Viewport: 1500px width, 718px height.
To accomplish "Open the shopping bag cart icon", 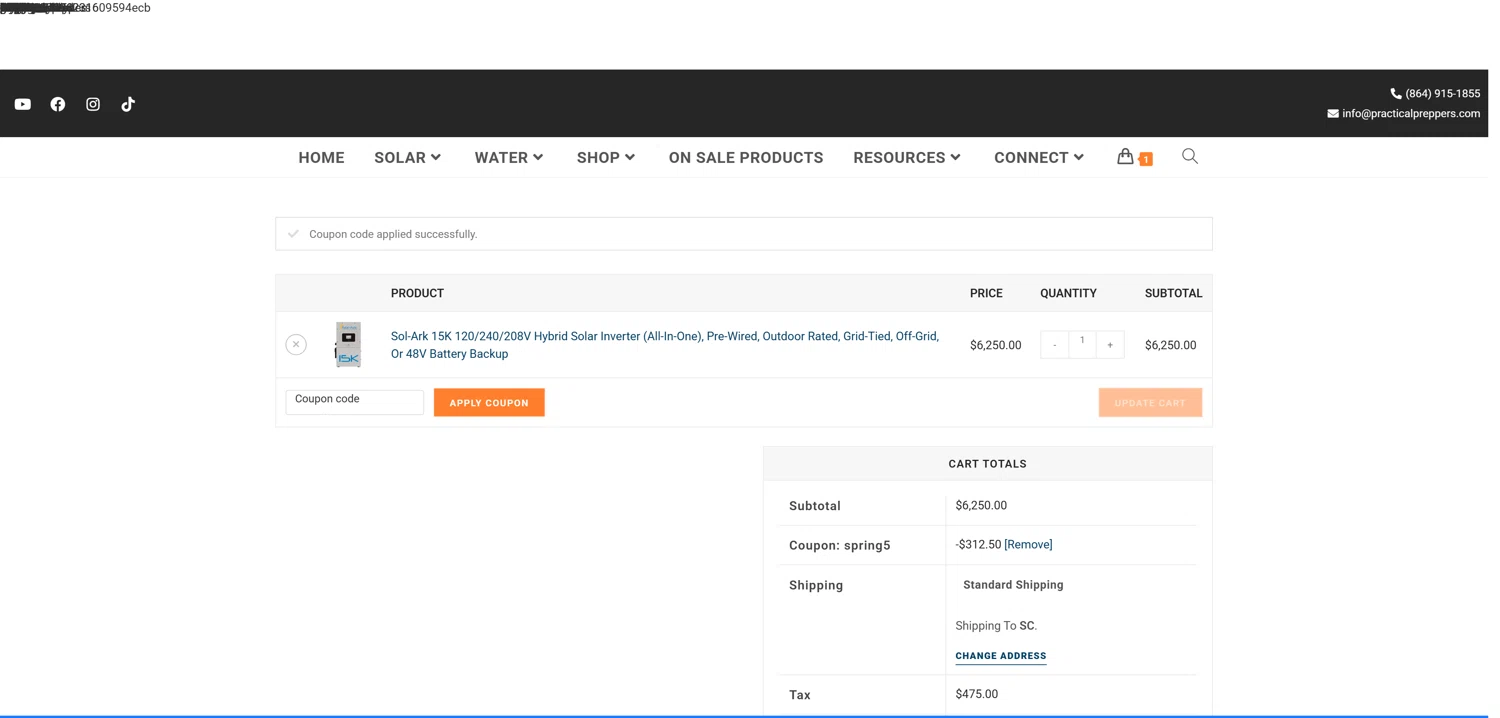I will 1125,156.
